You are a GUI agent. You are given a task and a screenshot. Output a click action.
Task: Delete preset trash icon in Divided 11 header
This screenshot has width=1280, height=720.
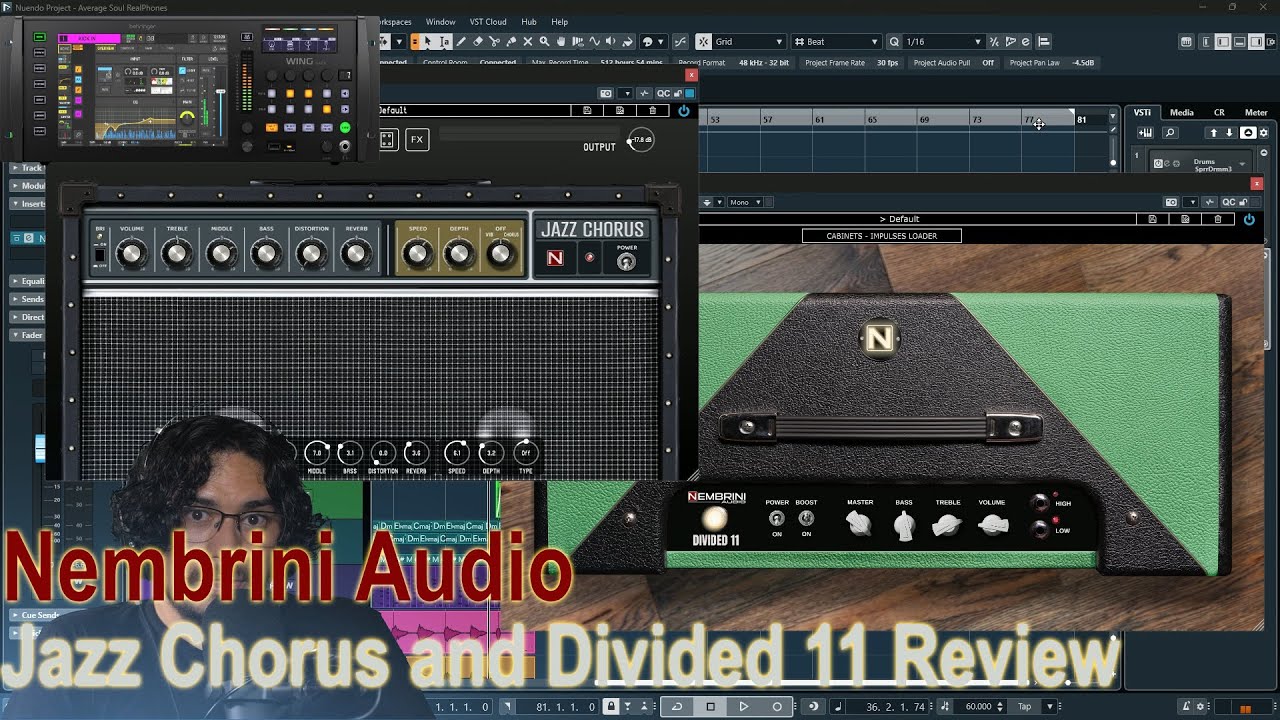click(x=1218, y=219)
